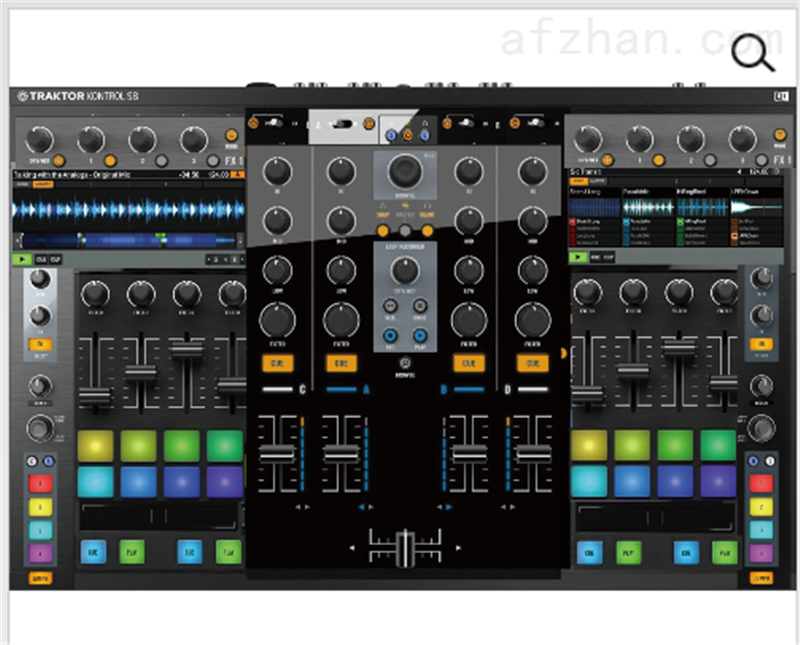Tap the left deck yellow top-left pad
The width and height of the screenshot is (800, 645).
point(95,446)
